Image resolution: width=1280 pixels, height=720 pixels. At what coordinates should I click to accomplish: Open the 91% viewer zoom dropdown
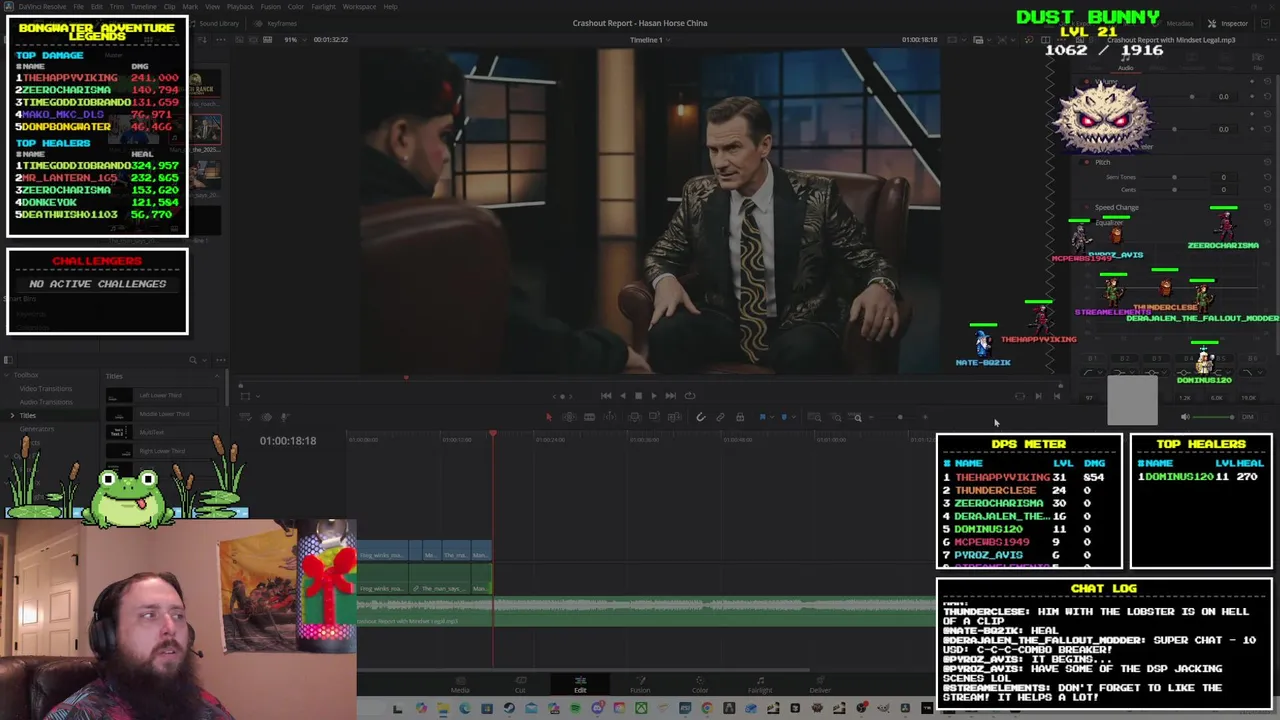pos(296,39)
